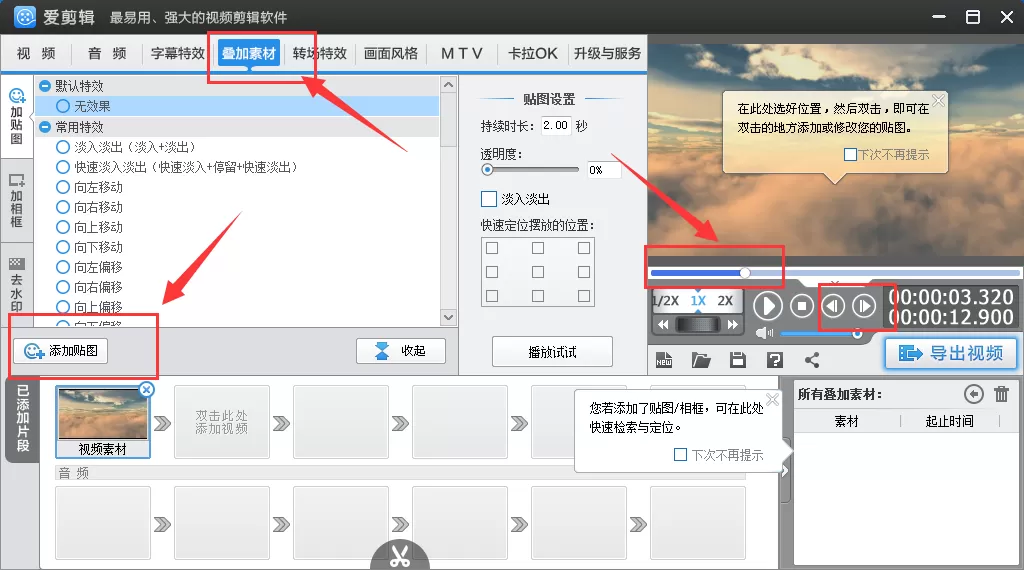Click the video preview progress bar handle
This screenshot has width=1024, height=570.
pos(745,272)
